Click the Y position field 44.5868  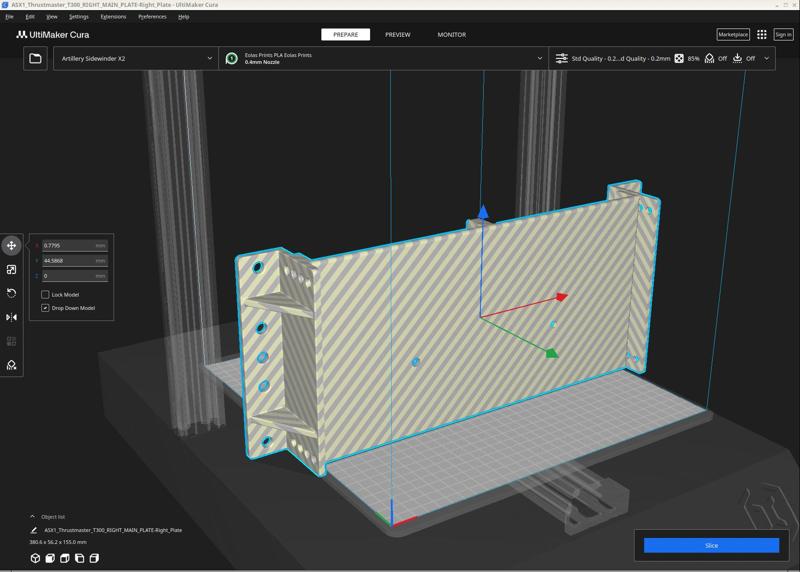[x=74, y=261]
